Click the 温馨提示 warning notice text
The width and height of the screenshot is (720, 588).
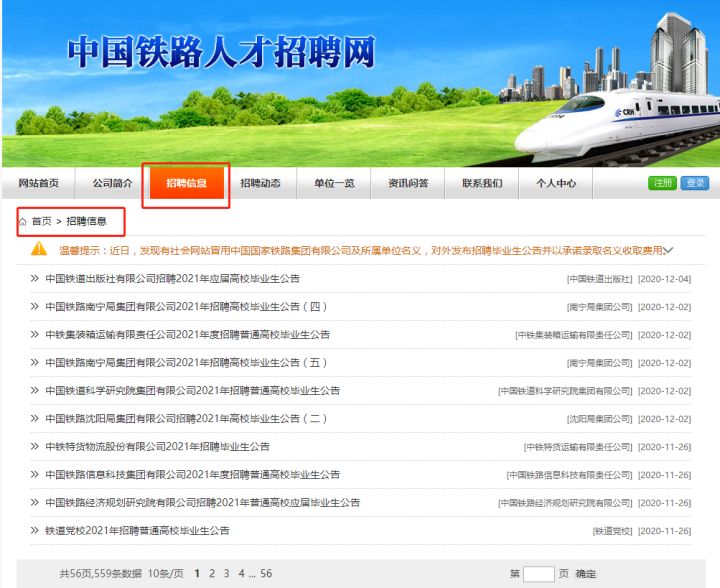[x=361, y=251]
